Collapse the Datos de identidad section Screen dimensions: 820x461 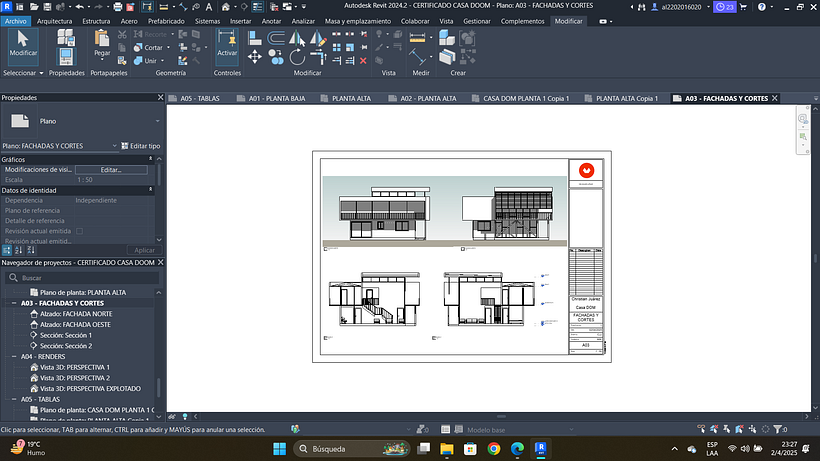point(151,190)
